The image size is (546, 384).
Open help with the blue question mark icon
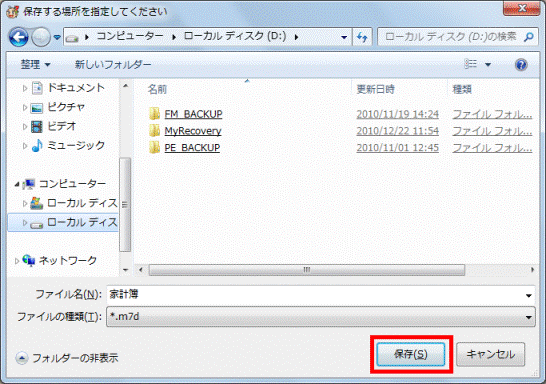tap(521, 65)
